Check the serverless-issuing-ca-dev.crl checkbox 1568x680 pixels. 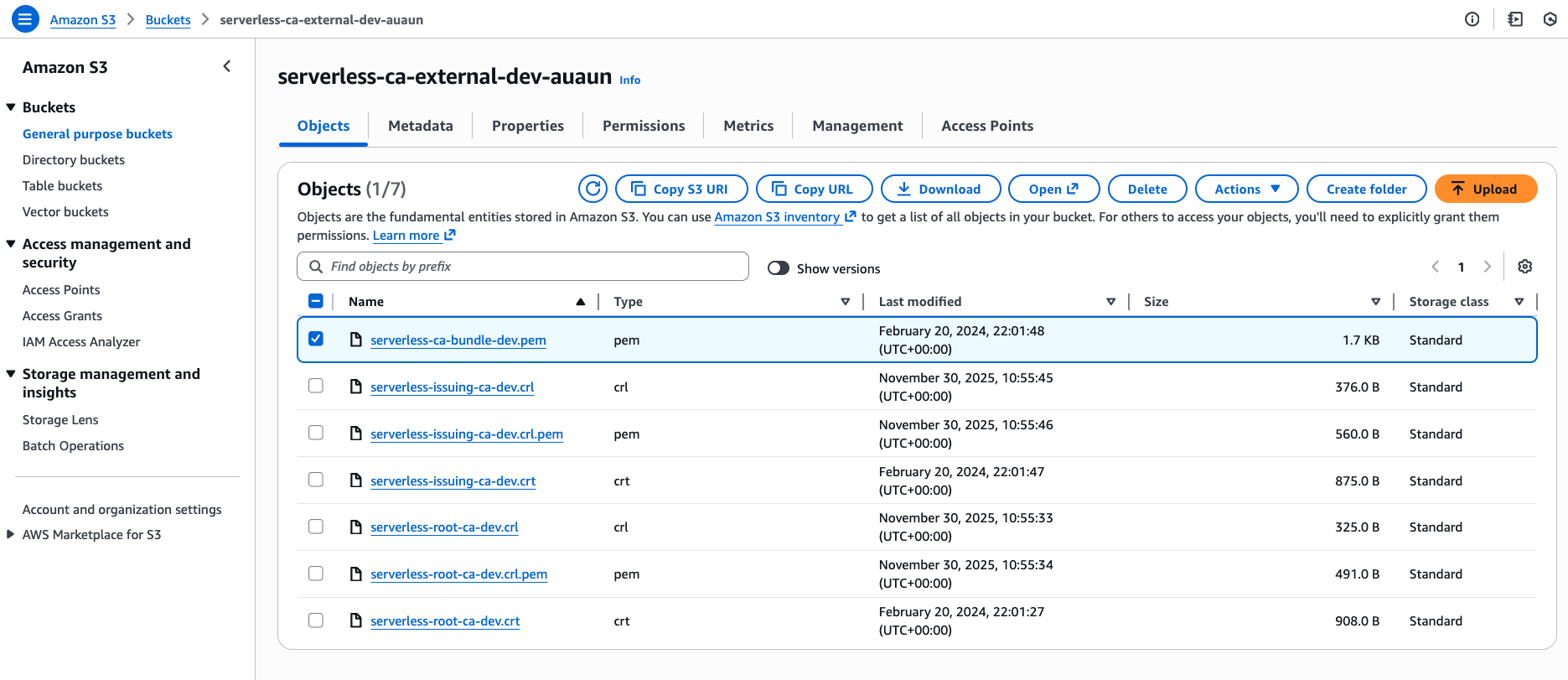pos(316,386)
